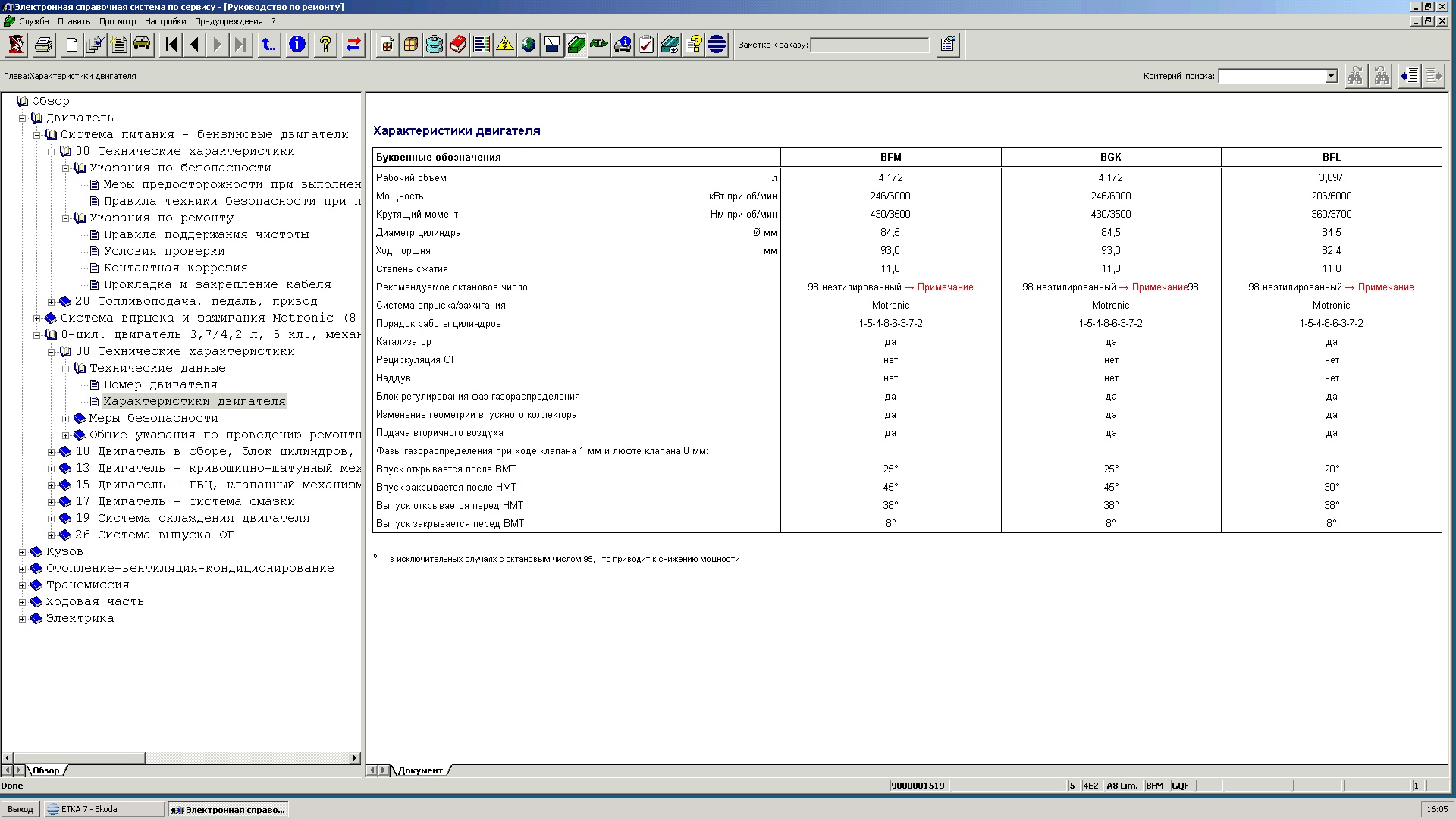Expand 26 Система выпуска ОГ node

(51, 535)
